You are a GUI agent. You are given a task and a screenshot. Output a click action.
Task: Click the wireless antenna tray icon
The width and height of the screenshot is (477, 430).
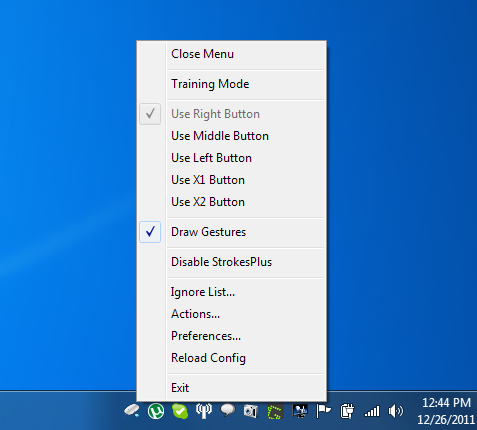click(x=204, y=411)
